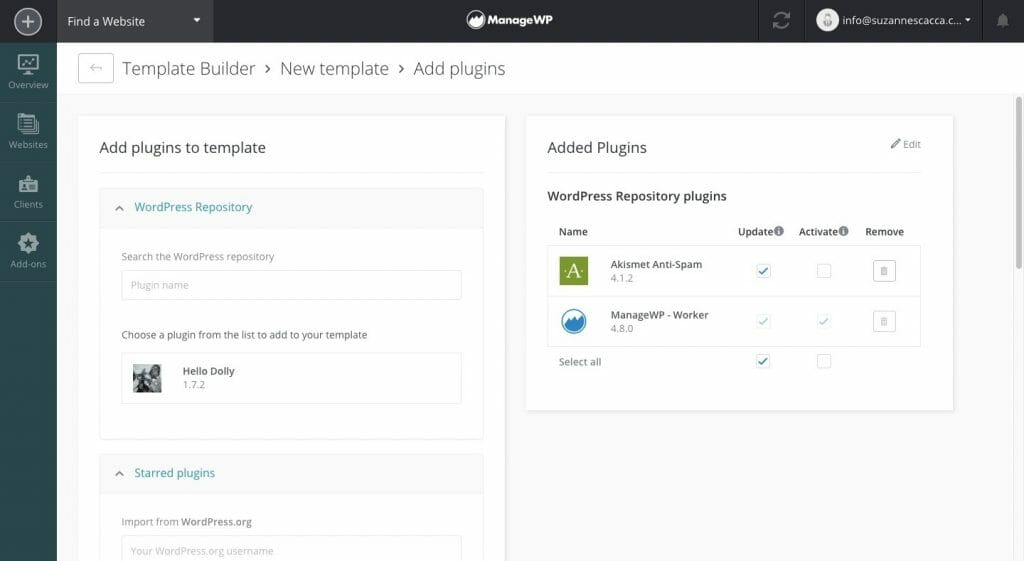This screenshot has height=561, width=1024.
Task: Click the Edit pencil link
Action: point(905,144)
